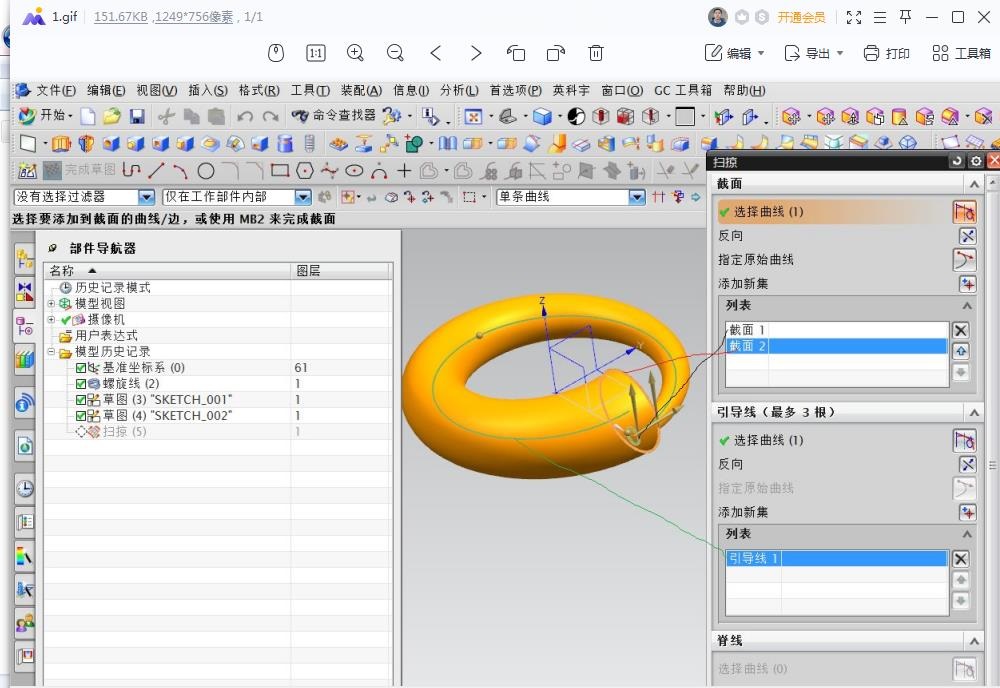The width and height of the screenshot is (1000, 688).
Task: Select the Circle sketch tool
Action: click(x=205, y=171)
